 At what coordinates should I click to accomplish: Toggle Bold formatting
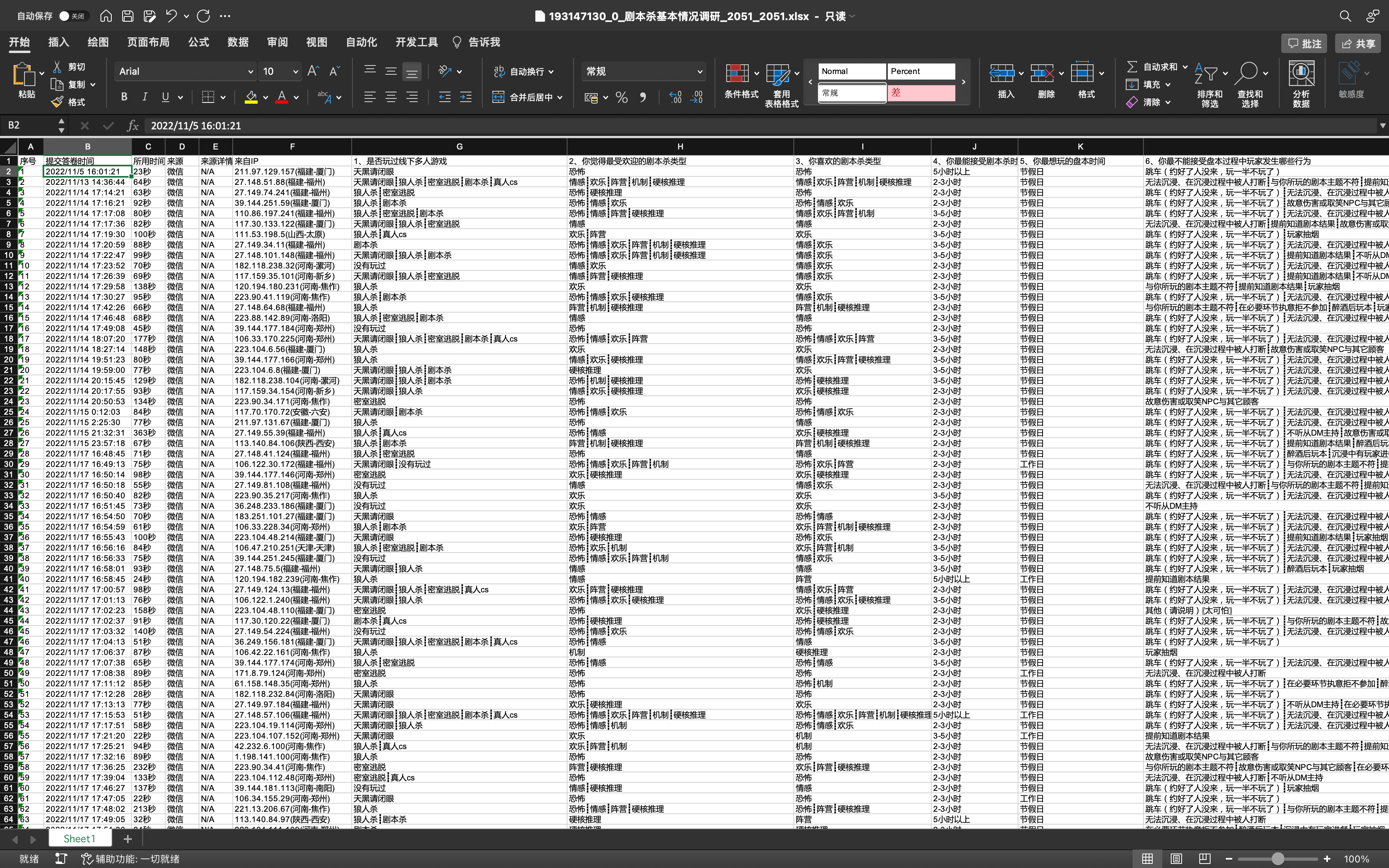coord(124,97)
